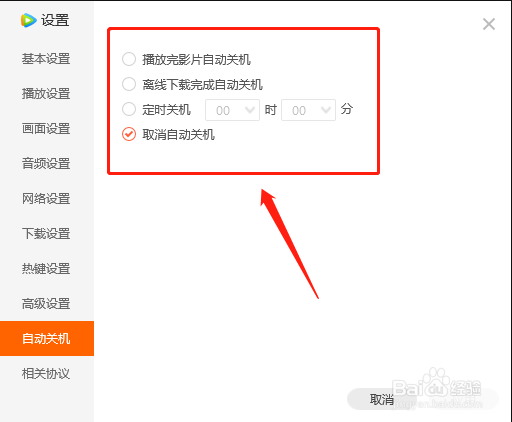
Task: Open 音频设置 section
Action: tap(47, 164)
